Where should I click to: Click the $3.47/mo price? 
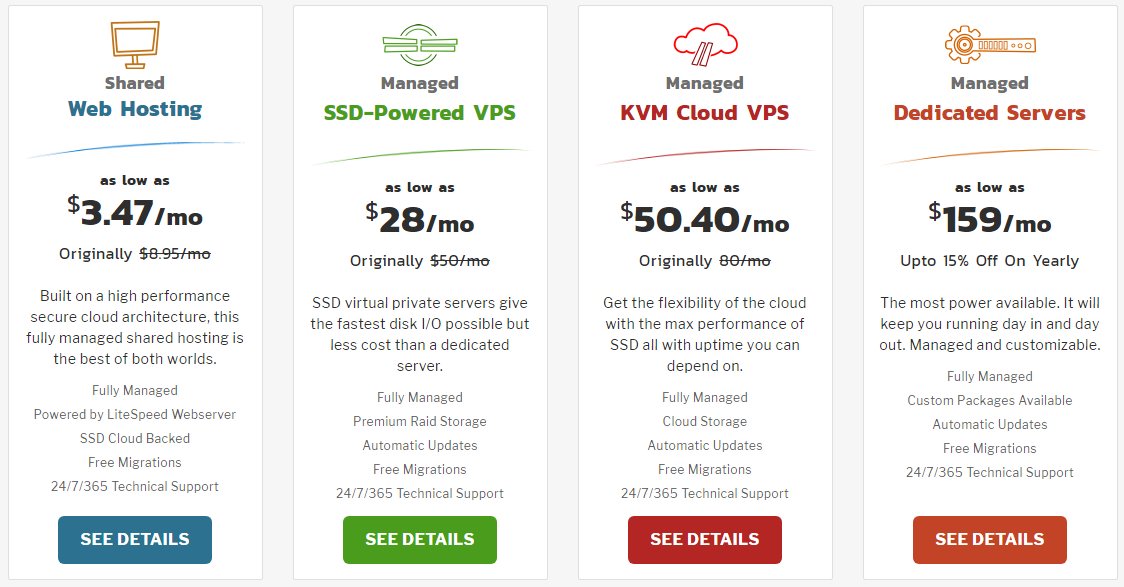tap(135, 214)
